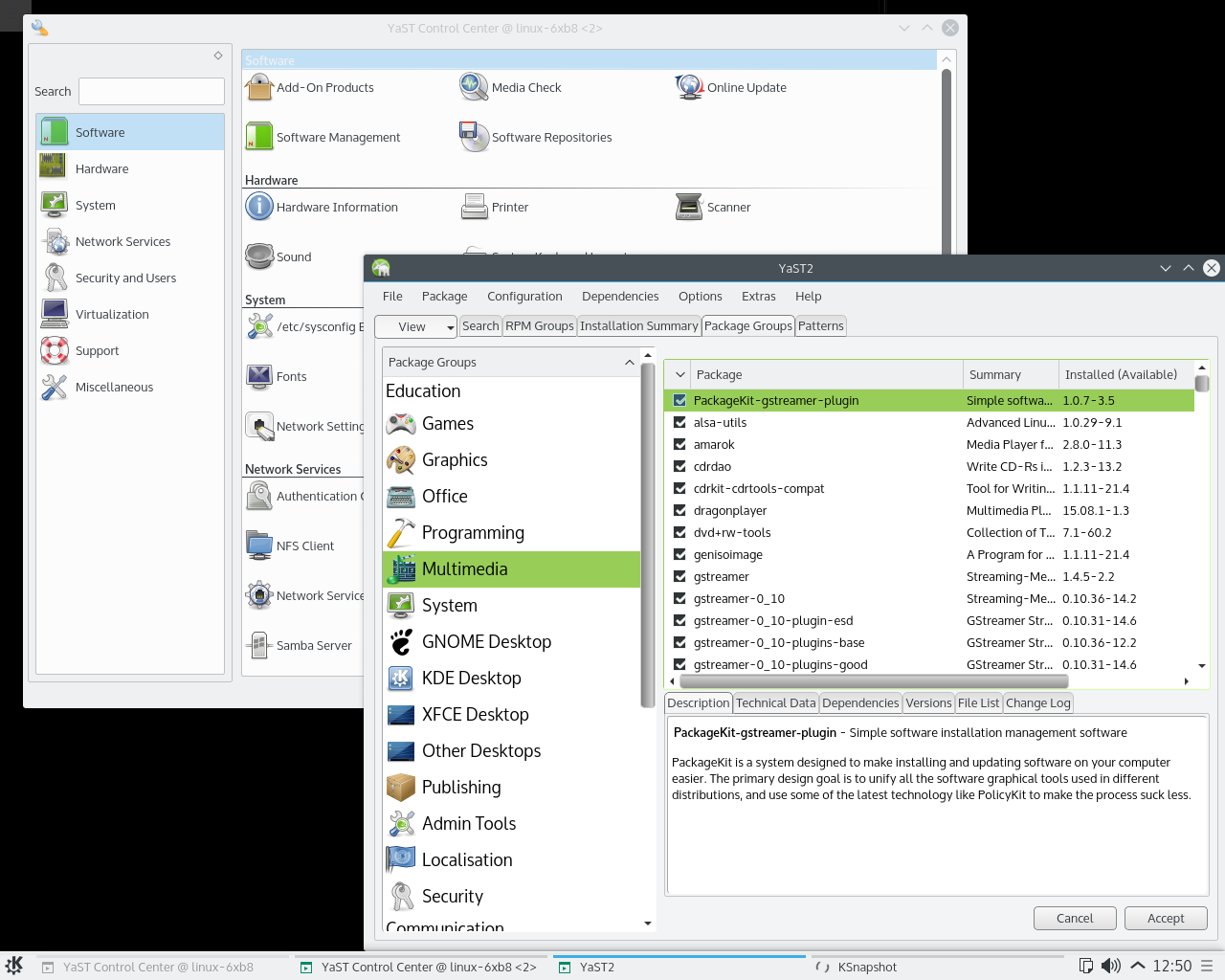This screenshot has width=1225, height=980.
Task: Open the Configuration menu
Action: point(524,297)
